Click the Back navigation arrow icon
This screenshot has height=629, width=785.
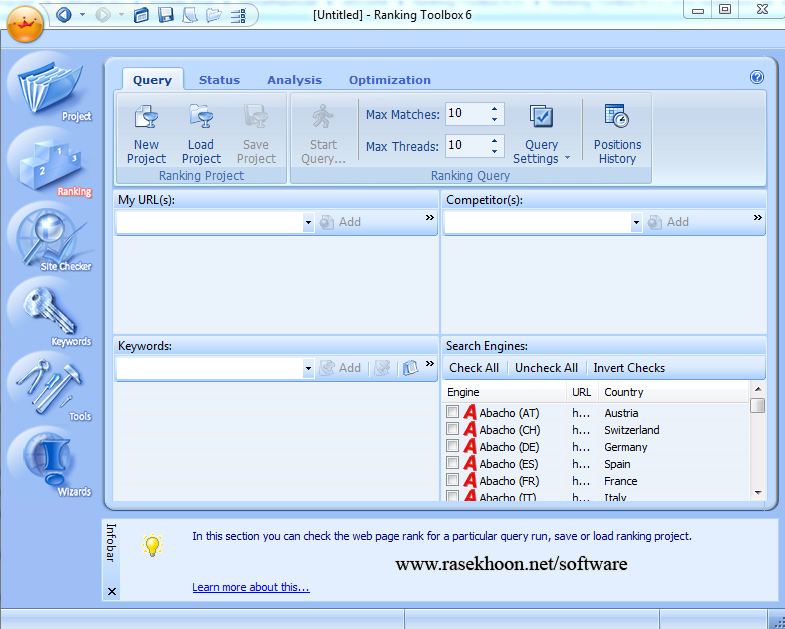coord(64,15)
